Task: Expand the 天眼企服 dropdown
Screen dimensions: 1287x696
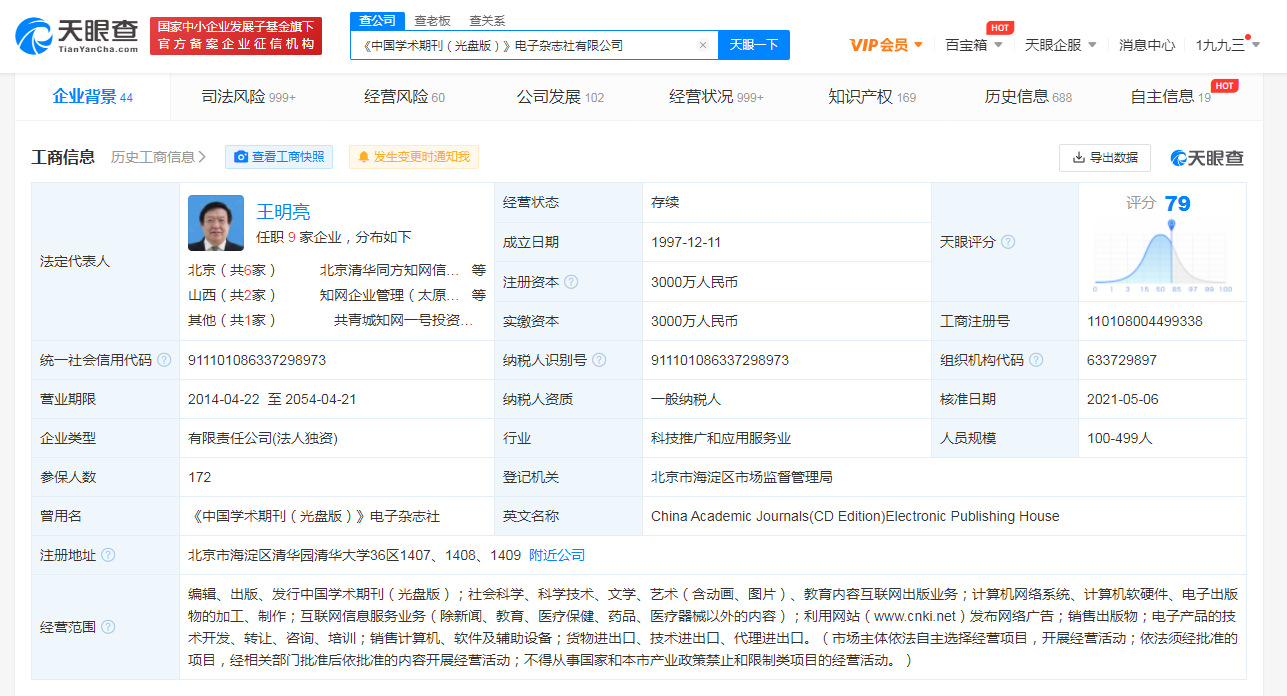Action: pyautogui.click(x=1060, y=45)
